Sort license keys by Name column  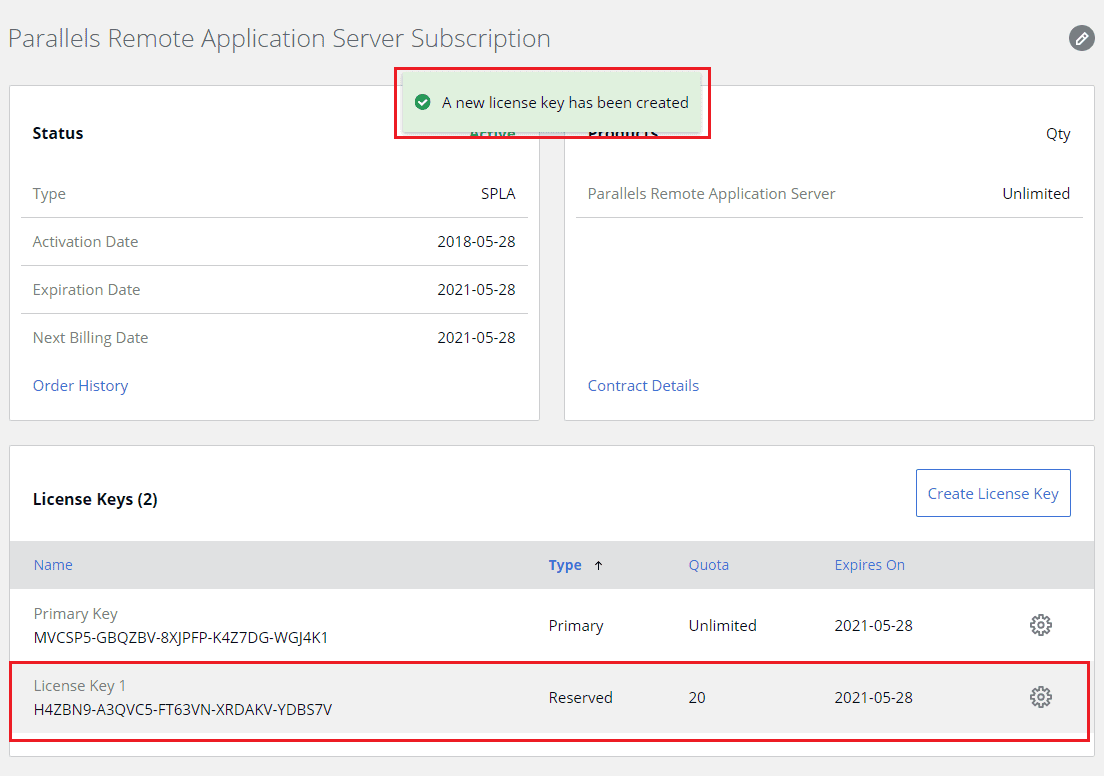click(x=53, y=565)
